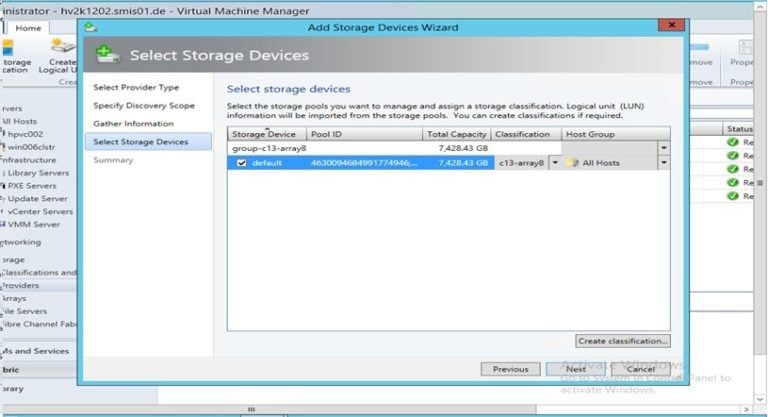Uncheck the default storage pool checkbox

pyautogui.click(x=243, y=162)
